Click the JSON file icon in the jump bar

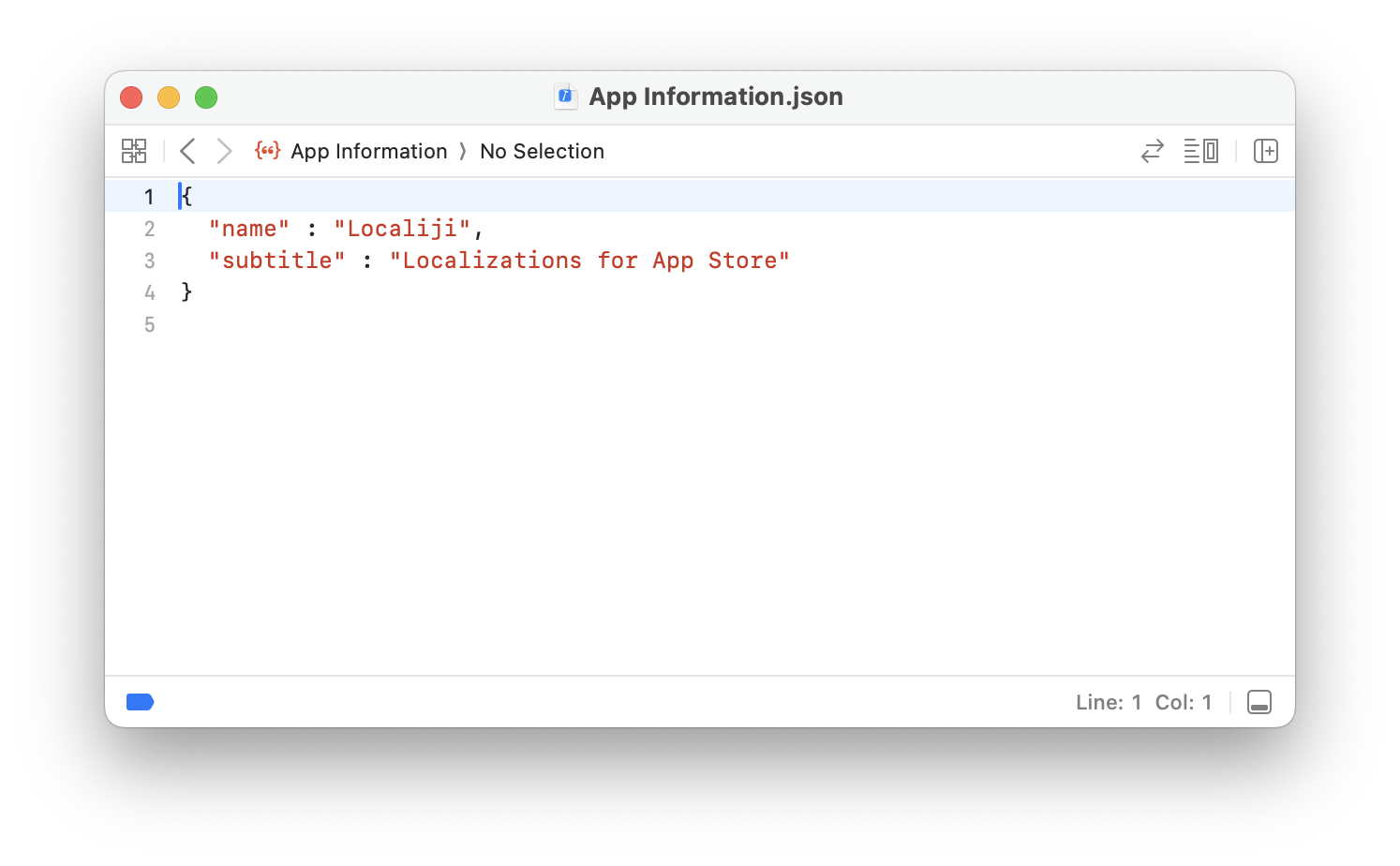pyautogui.click(x=267, y=151)
